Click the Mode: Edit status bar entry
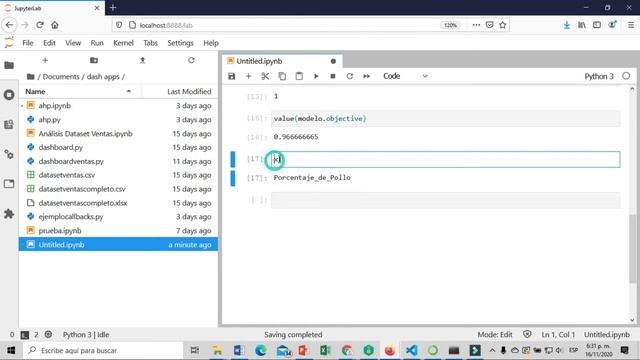 point(495,335)
